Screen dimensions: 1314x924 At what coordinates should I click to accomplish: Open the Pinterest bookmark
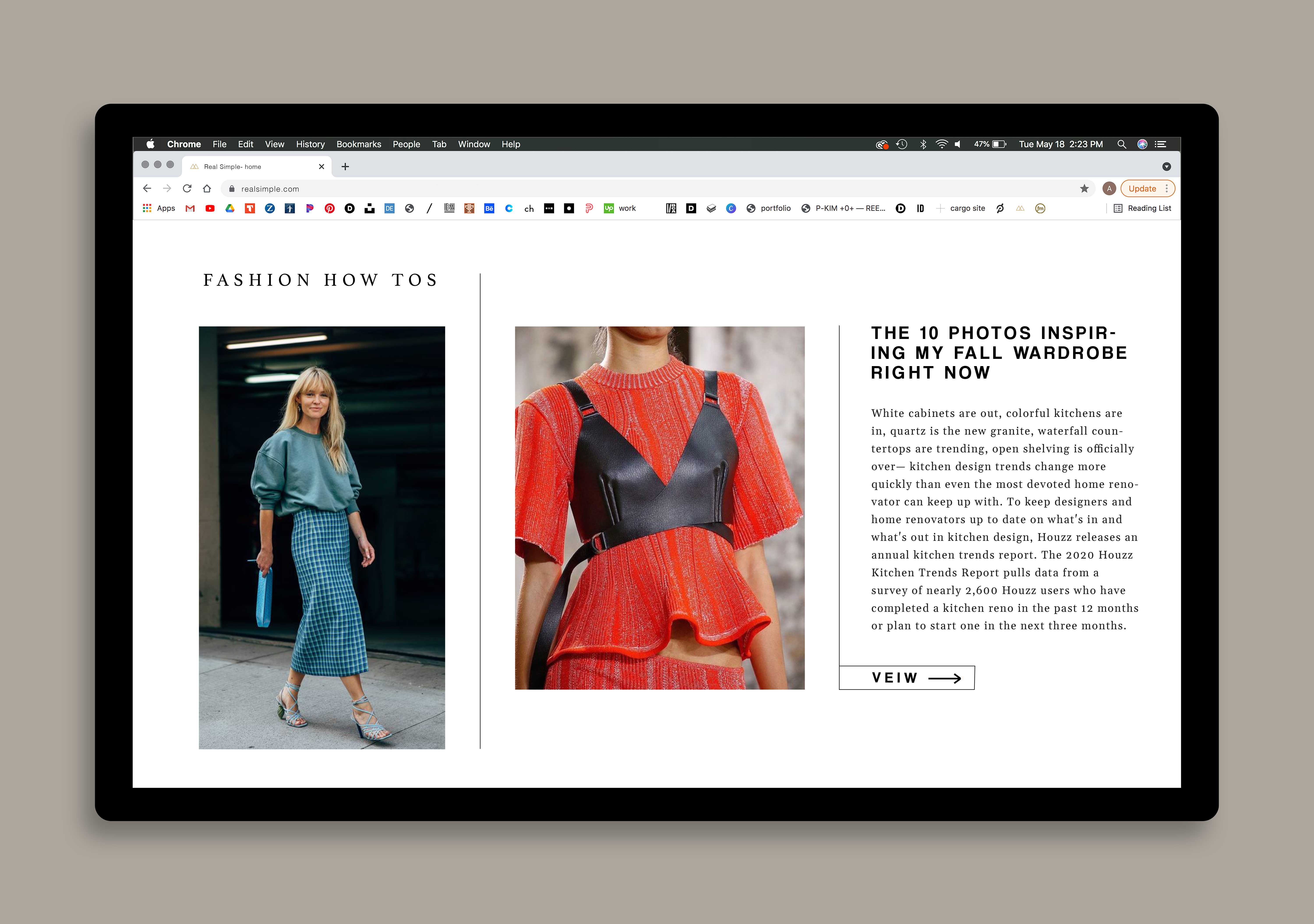pyautogui.click(x=330, y=208)
